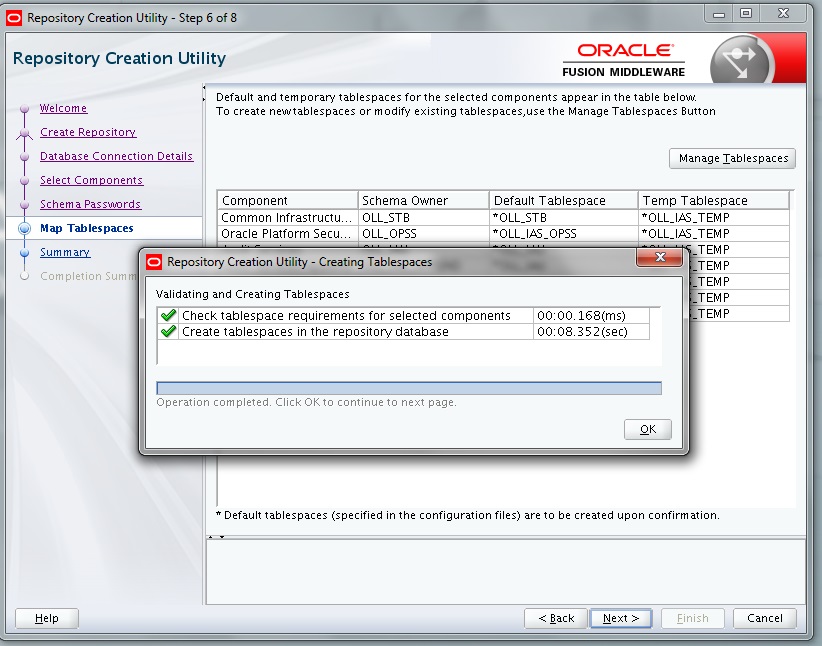822x646 pixels.
Task: Open the *OLL_STB default tablespace cell
Action: [564, 218]
